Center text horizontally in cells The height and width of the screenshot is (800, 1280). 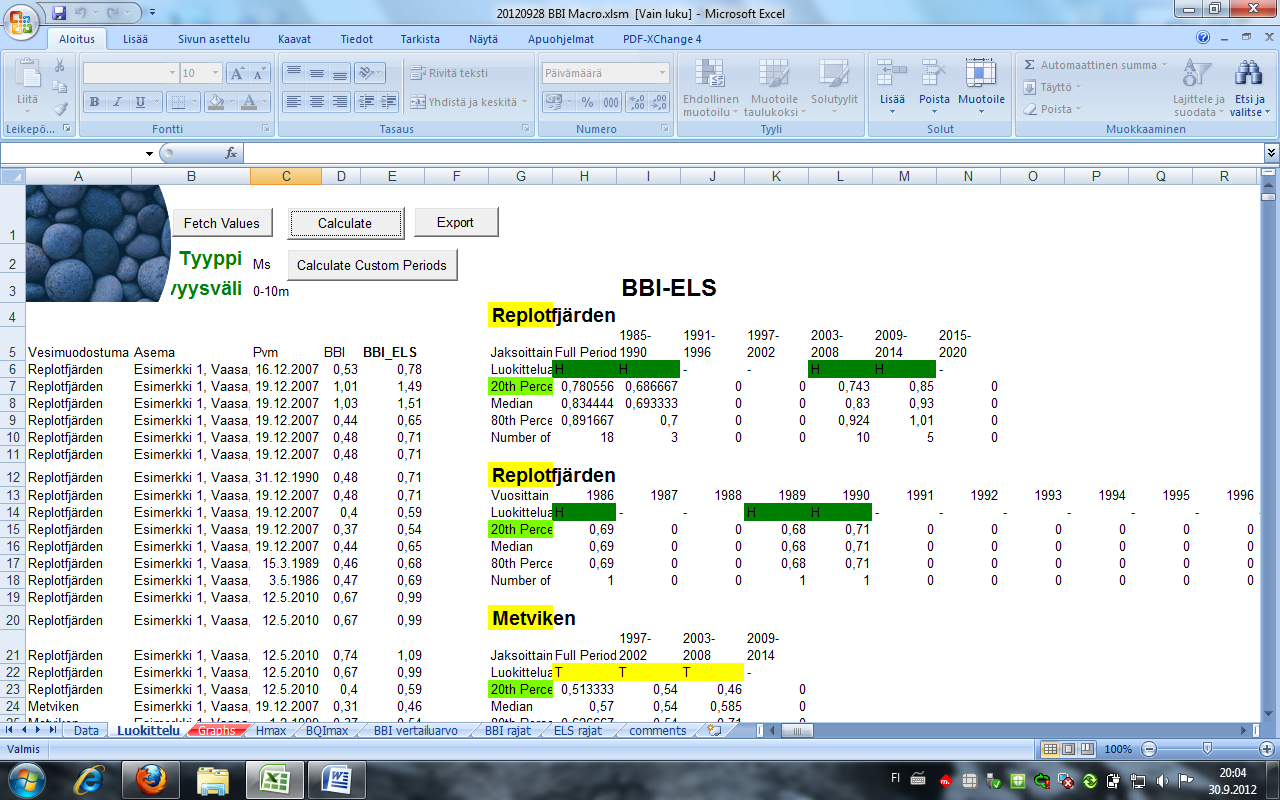click(317, 102)
